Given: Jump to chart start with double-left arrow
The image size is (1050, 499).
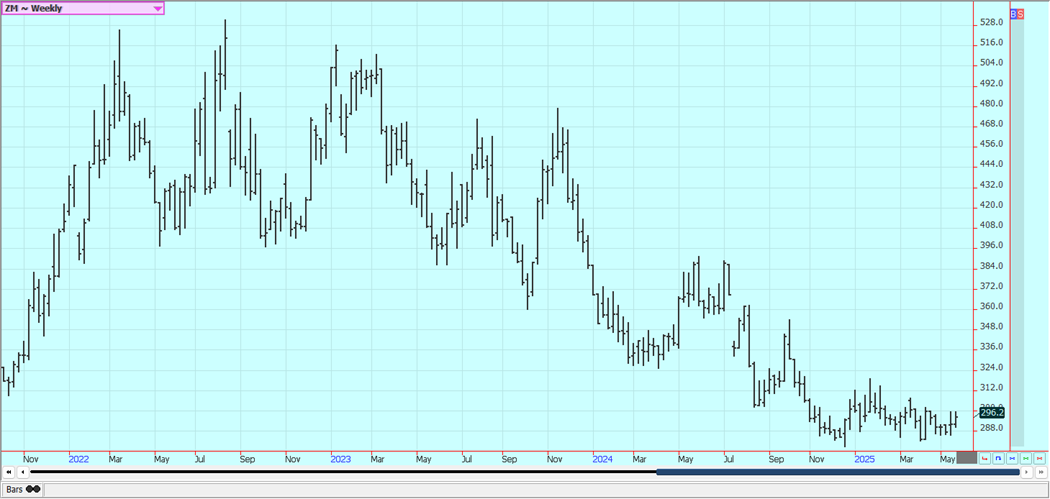Looking at the screenshot, I should (9, 472).
